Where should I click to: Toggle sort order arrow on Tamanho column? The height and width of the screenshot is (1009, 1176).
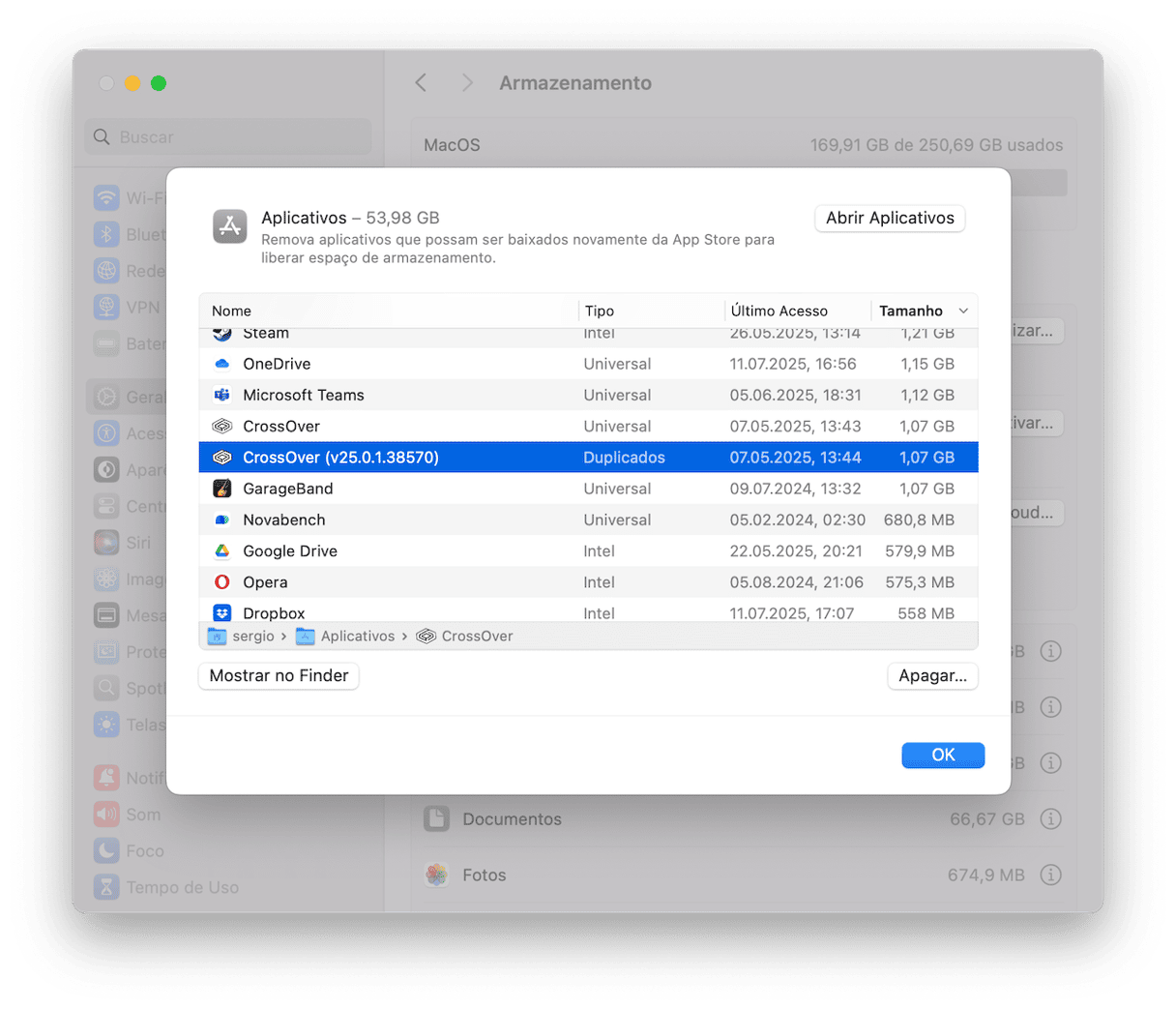pyautogui.click(x=963, y=311)
